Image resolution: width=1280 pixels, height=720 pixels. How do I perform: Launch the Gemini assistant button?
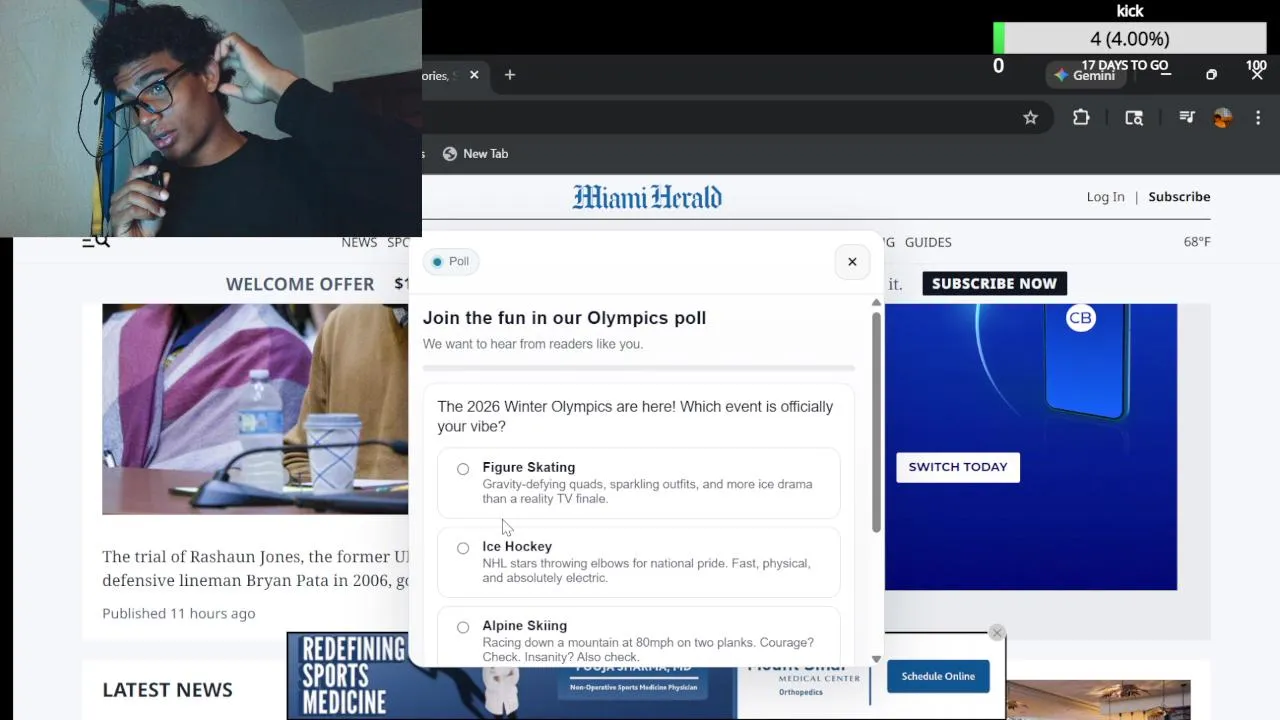point(1085,75)
